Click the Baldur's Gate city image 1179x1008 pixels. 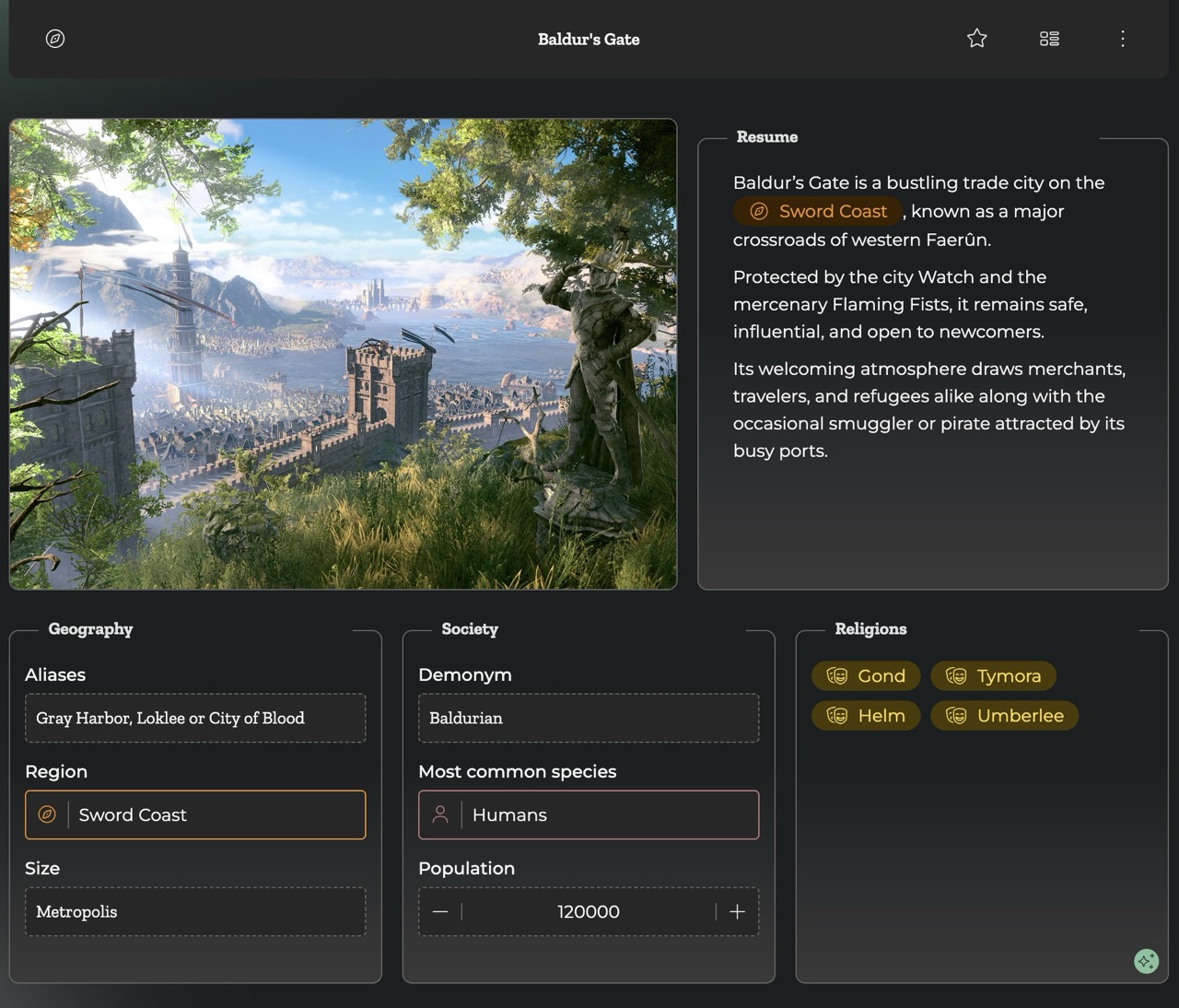click(x=343, y=354)
